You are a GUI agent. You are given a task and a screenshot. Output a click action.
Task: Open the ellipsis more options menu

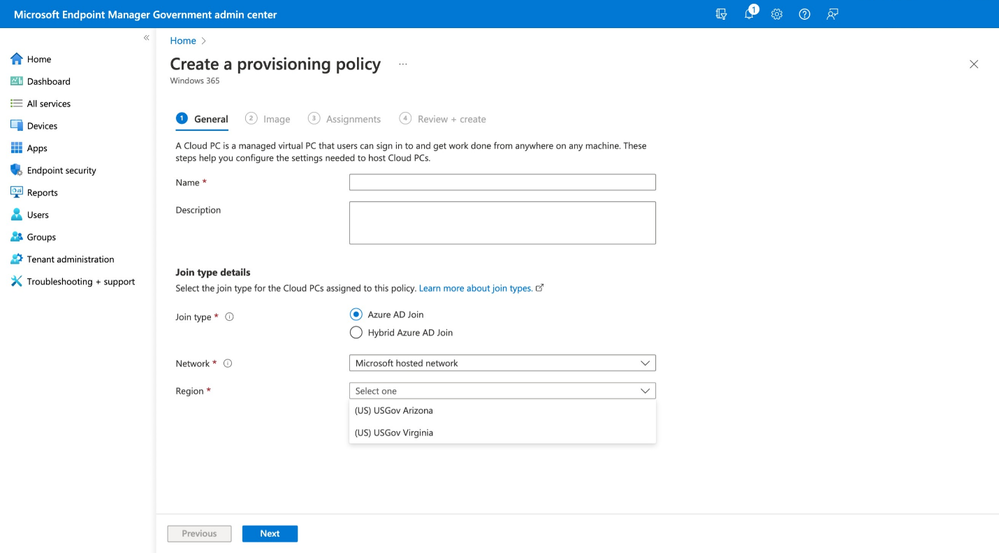click(x=403, y=64)
